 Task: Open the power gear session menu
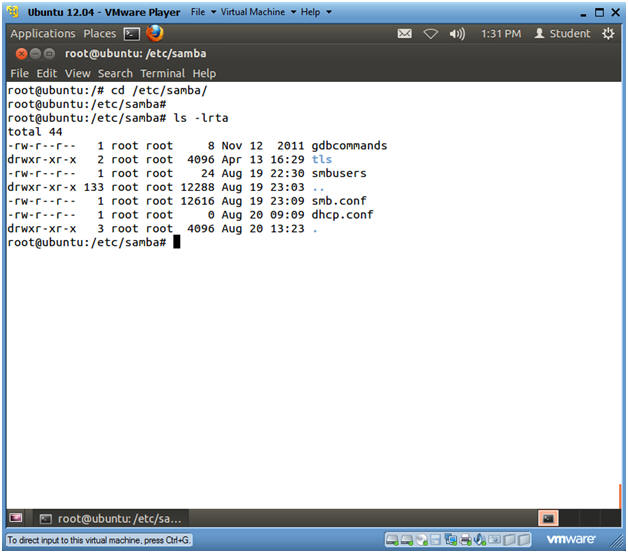[x=608, y=34]
